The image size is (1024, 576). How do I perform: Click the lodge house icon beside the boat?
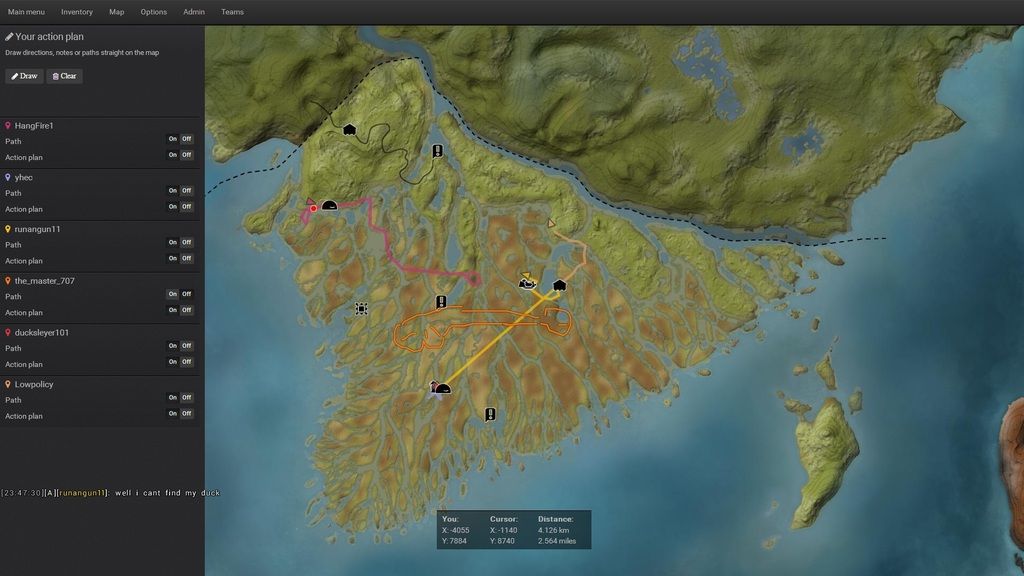[559, 285]
